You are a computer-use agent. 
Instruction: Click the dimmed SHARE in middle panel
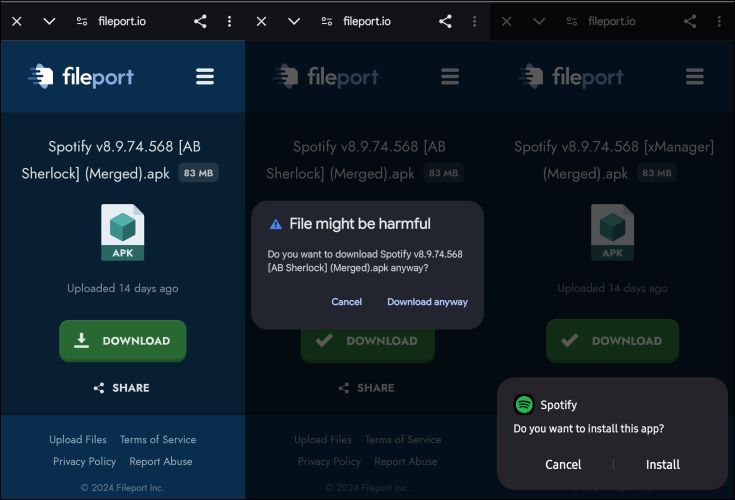coord(367,388)
